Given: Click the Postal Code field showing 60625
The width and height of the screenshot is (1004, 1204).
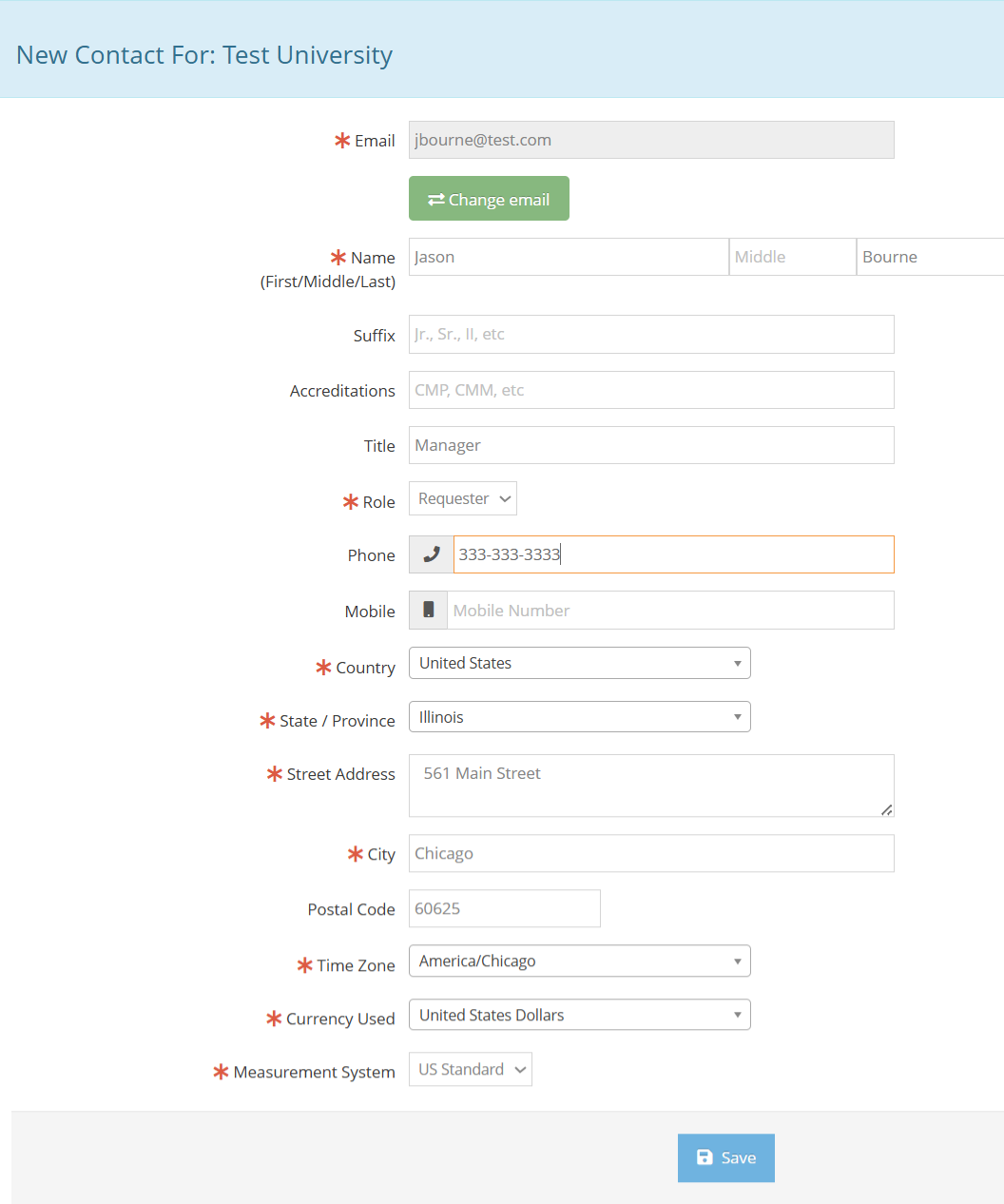Looking at the screenshot, I should coord(504,908).
